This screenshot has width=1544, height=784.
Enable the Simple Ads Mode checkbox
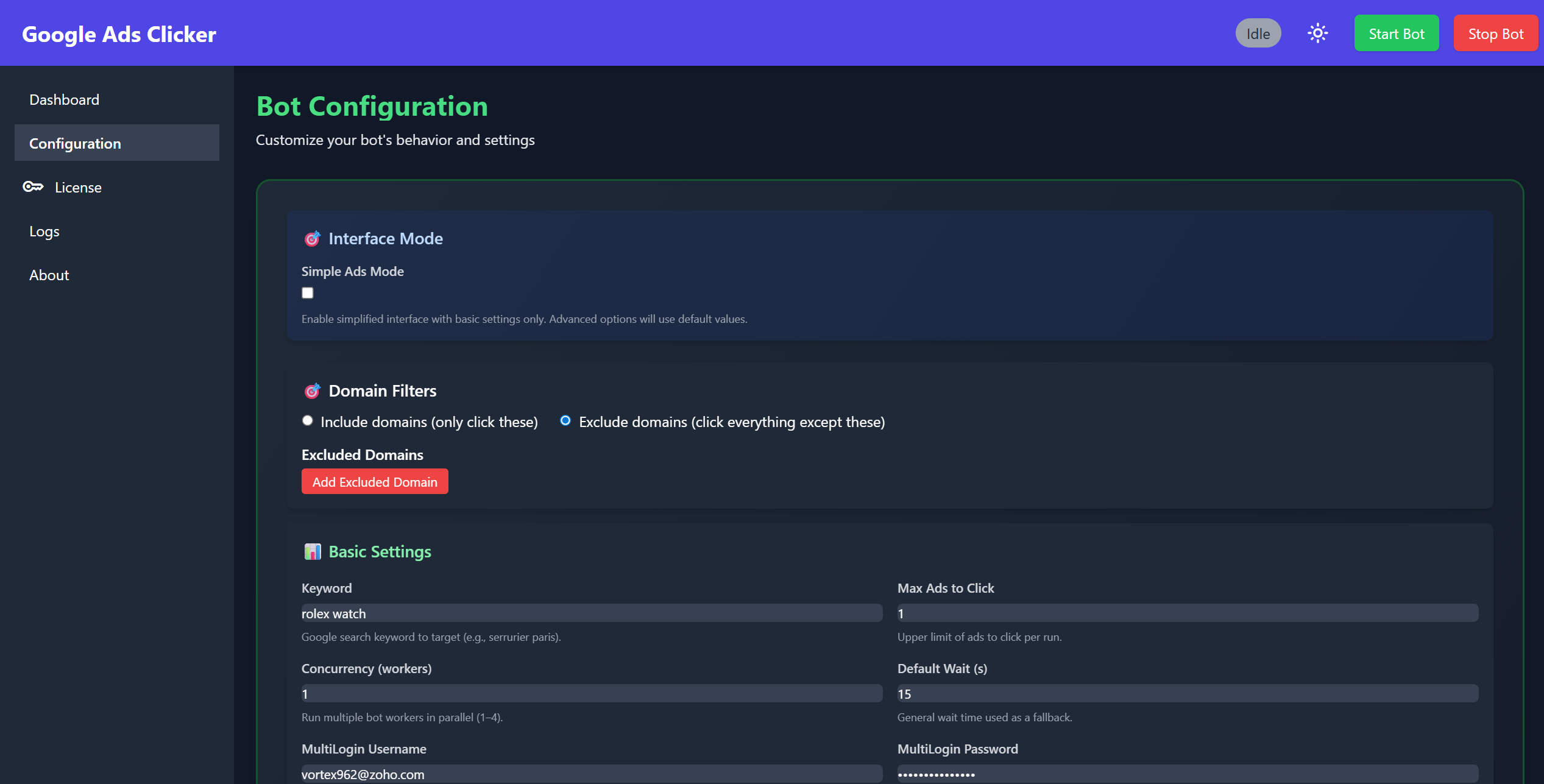pyautogui.click(x=308, y=293)
